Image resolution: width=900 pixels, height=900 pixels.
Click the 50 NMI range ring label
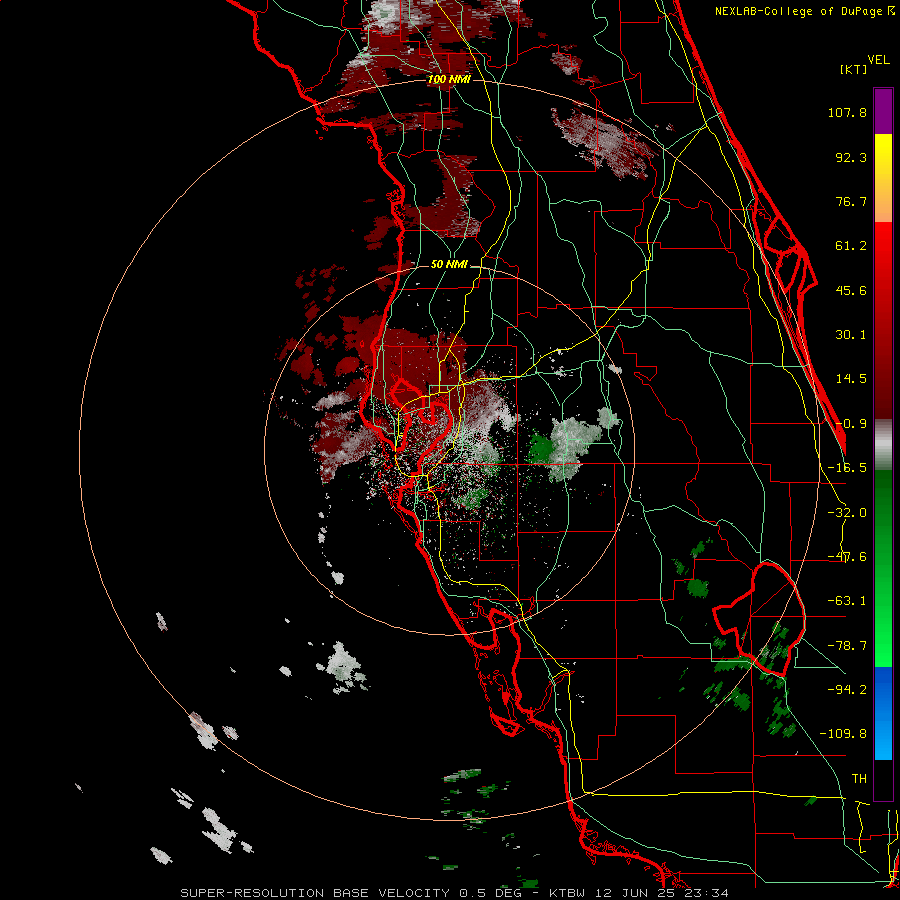pyautogui.click(x=449, y=264)
